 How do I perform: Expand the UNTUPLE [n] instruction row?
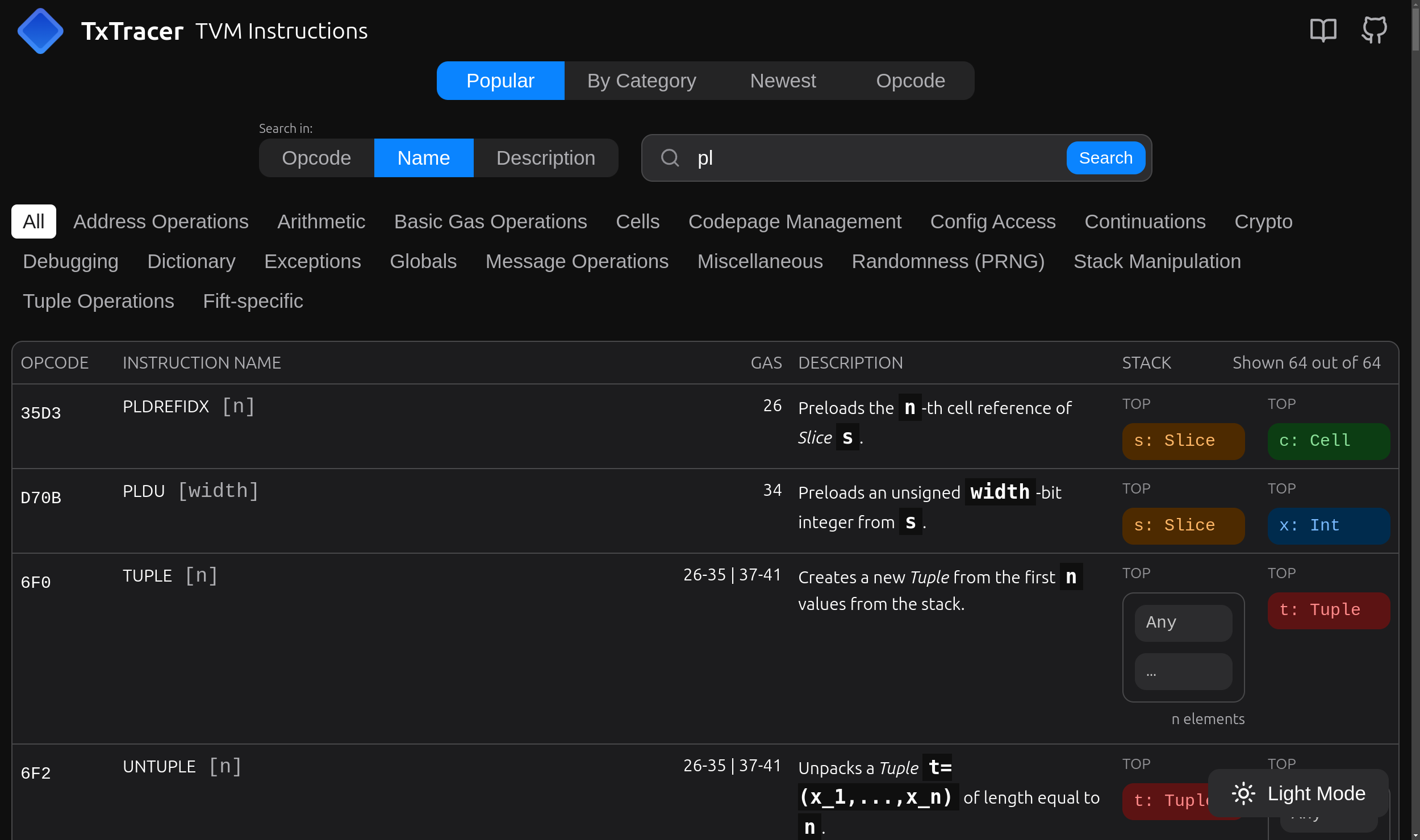(x=705, y=792)
